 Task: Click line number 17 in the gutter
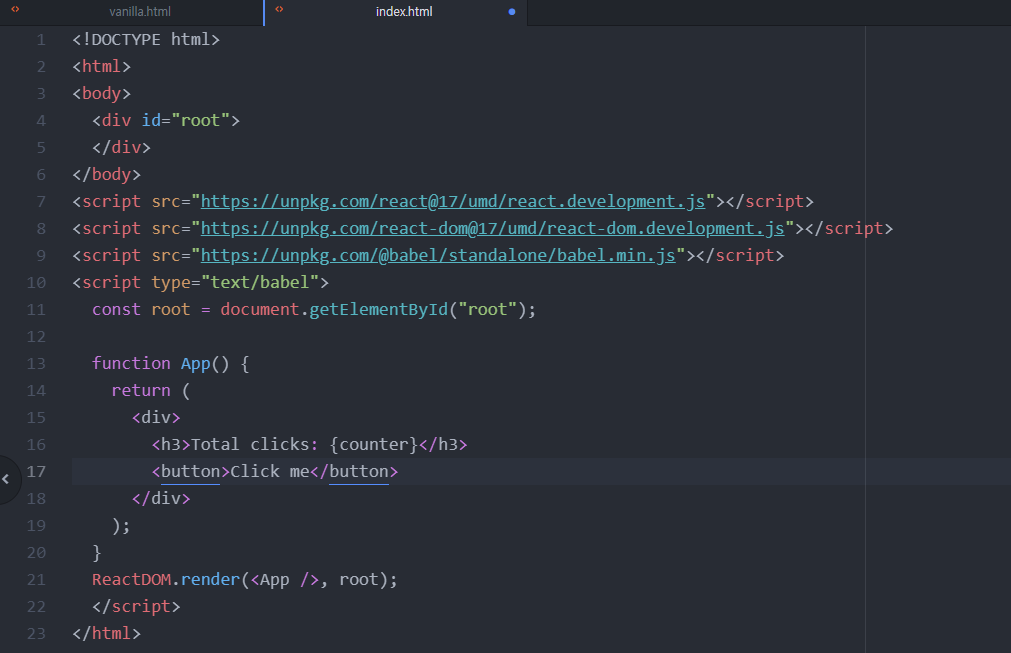(x=36, y=472)
